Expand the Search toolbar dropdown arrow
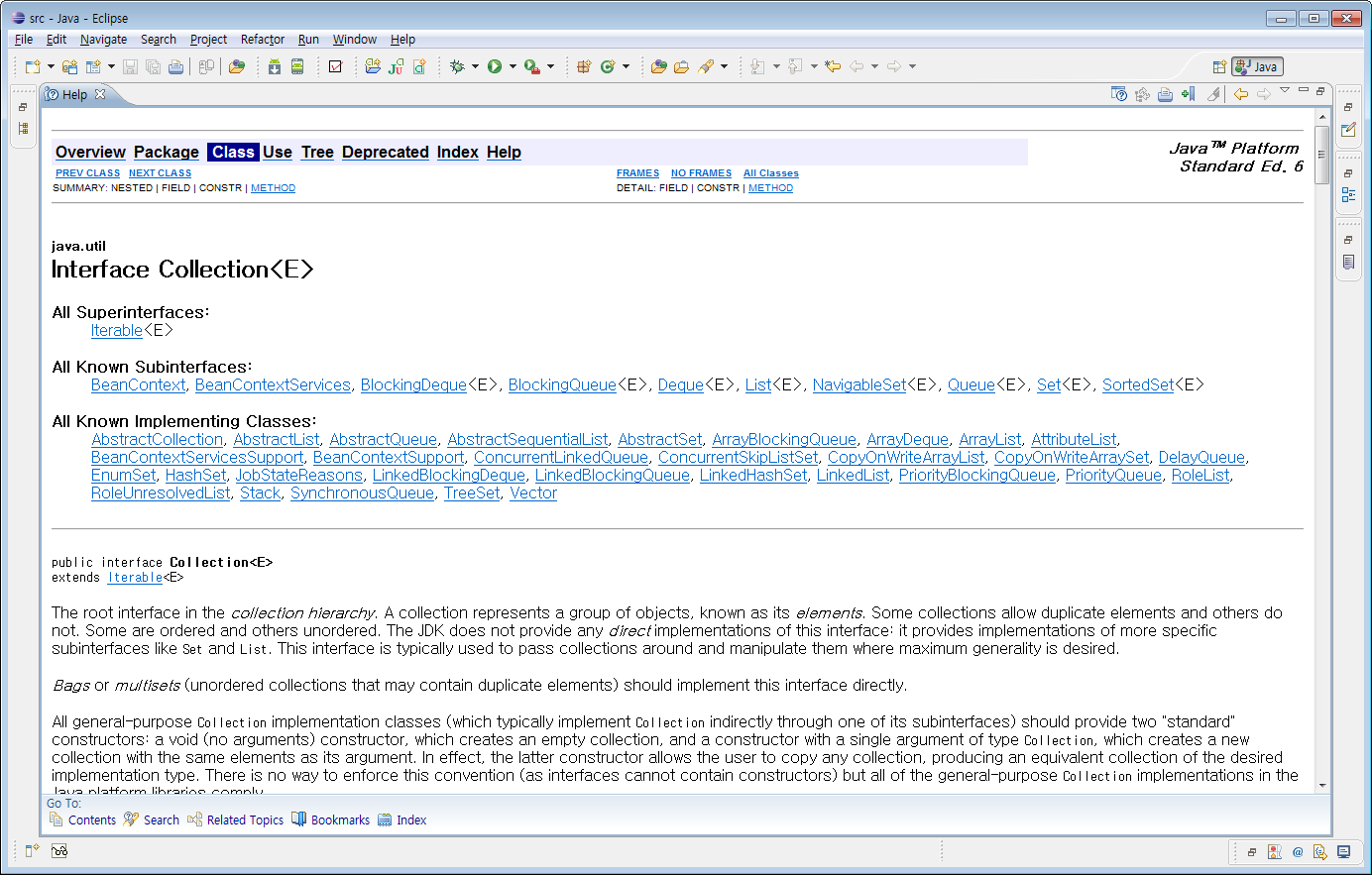This screenshot has width=1372, height=875. click(724, 66)
